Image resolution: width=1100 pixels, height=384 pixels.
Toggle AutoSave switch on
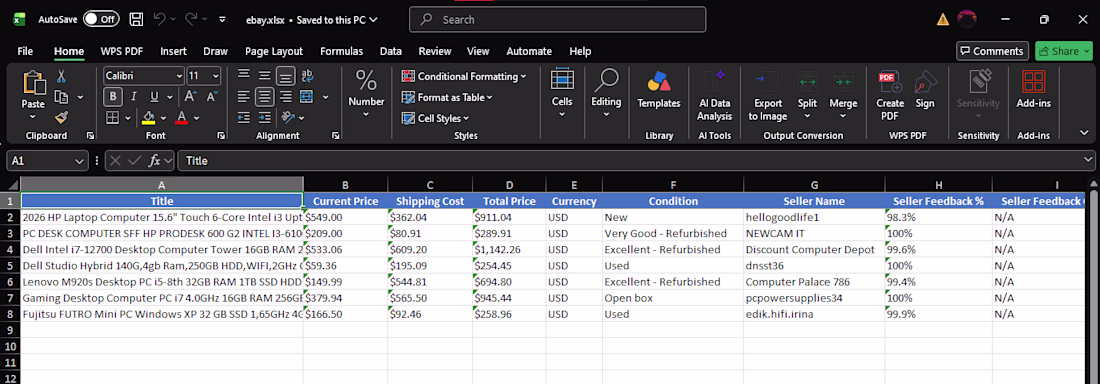[x=101, y=20]
